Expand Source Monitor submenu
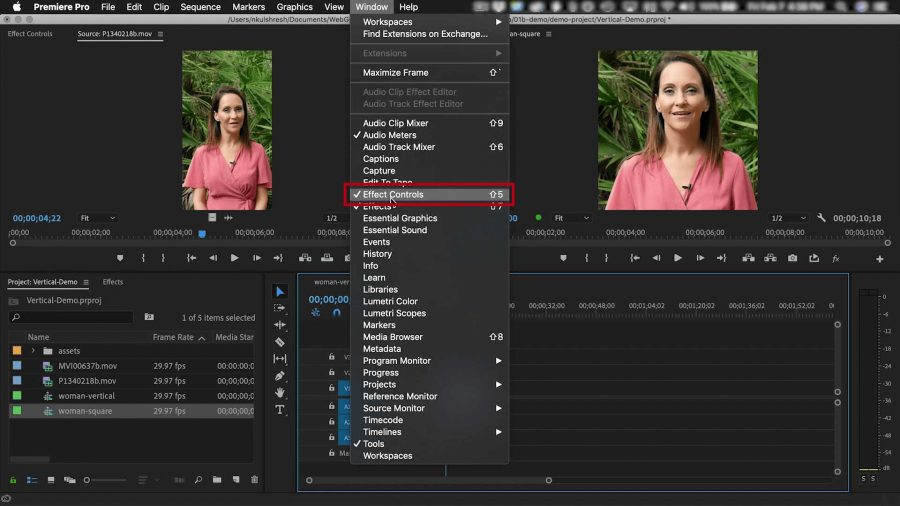 pyautogui.click(x=429, y=408)
